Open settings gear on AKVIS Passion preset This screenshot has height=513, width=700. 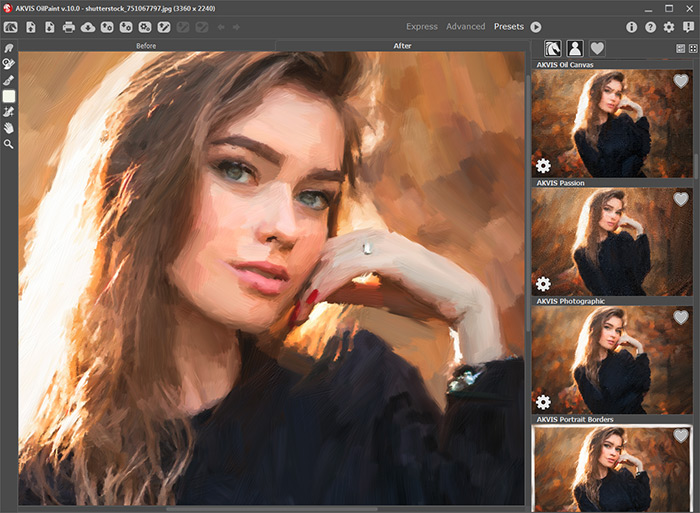[x=543, y=284]
